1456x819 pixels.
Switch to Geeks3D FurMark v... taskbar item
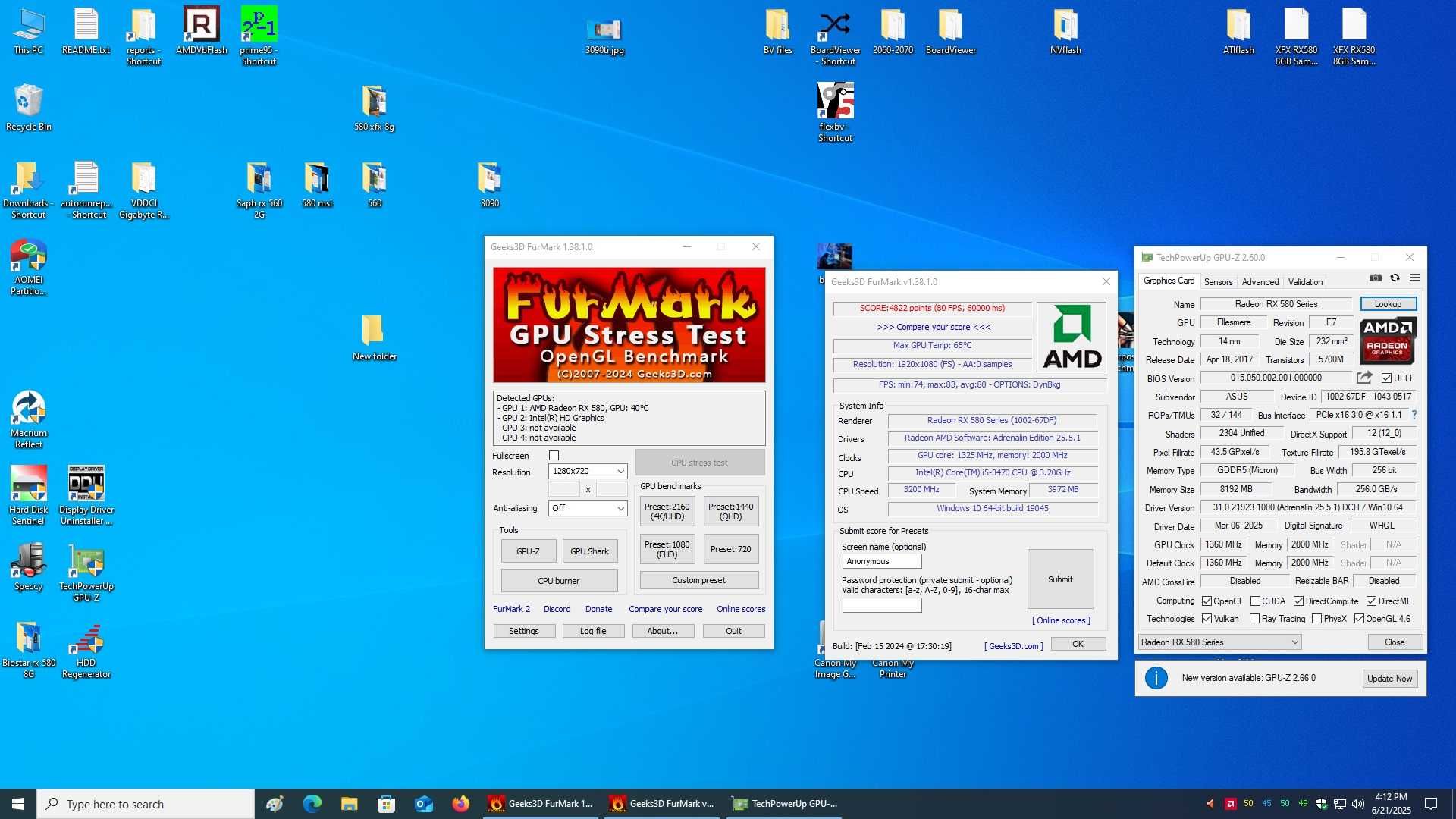664,804
